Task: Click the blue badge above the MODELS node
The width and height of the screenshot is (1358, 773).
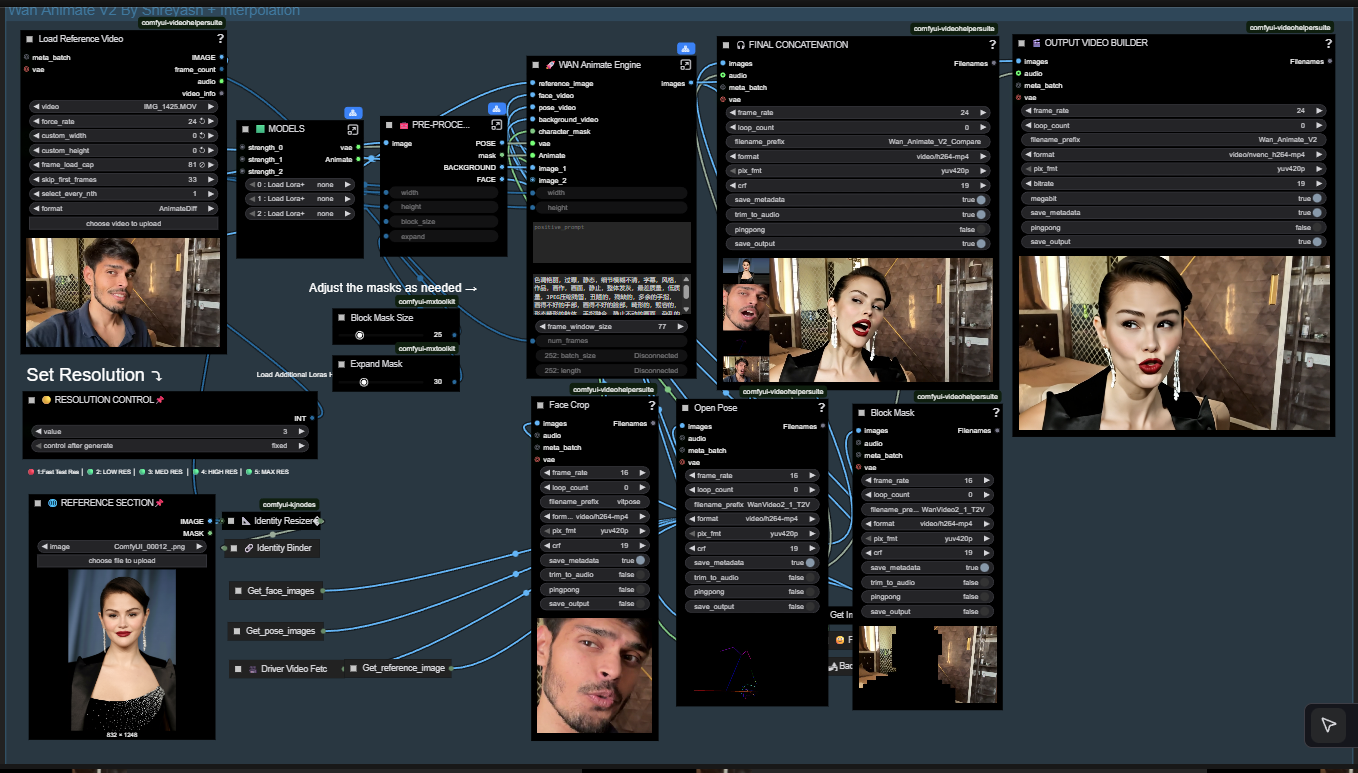Action: pos(354,113)
